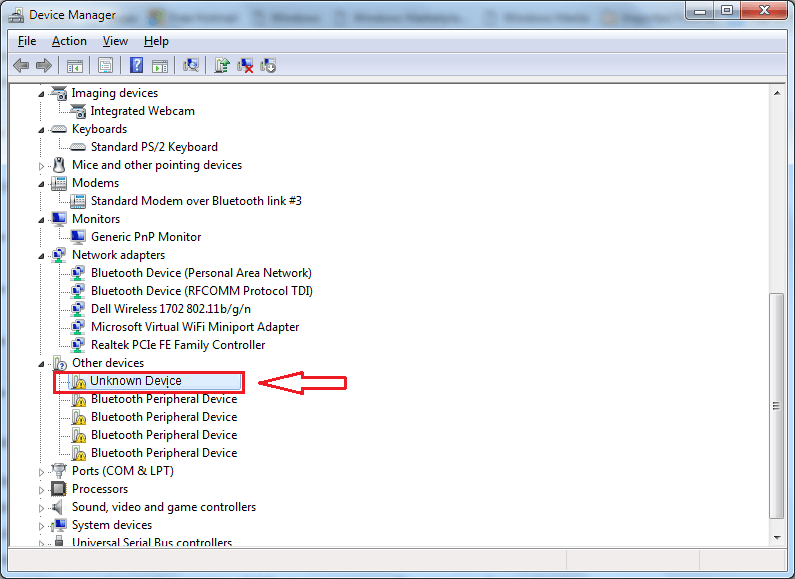Click the vertical scrollbar thumb

point(777,406)
